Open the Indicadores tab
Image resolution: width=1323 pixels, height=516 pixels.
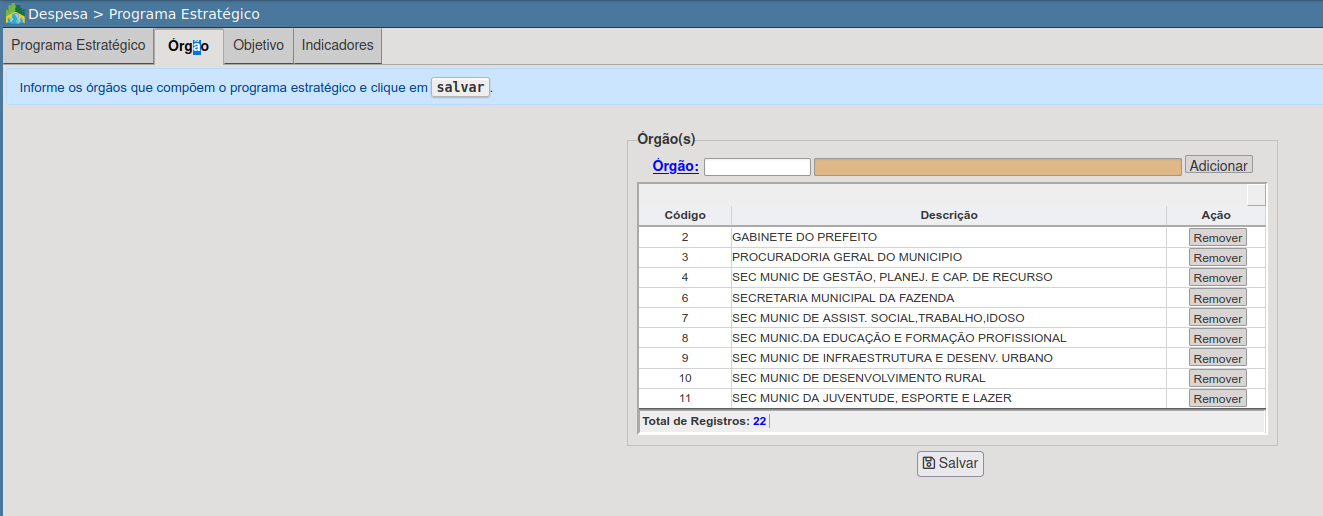(337, 46)
